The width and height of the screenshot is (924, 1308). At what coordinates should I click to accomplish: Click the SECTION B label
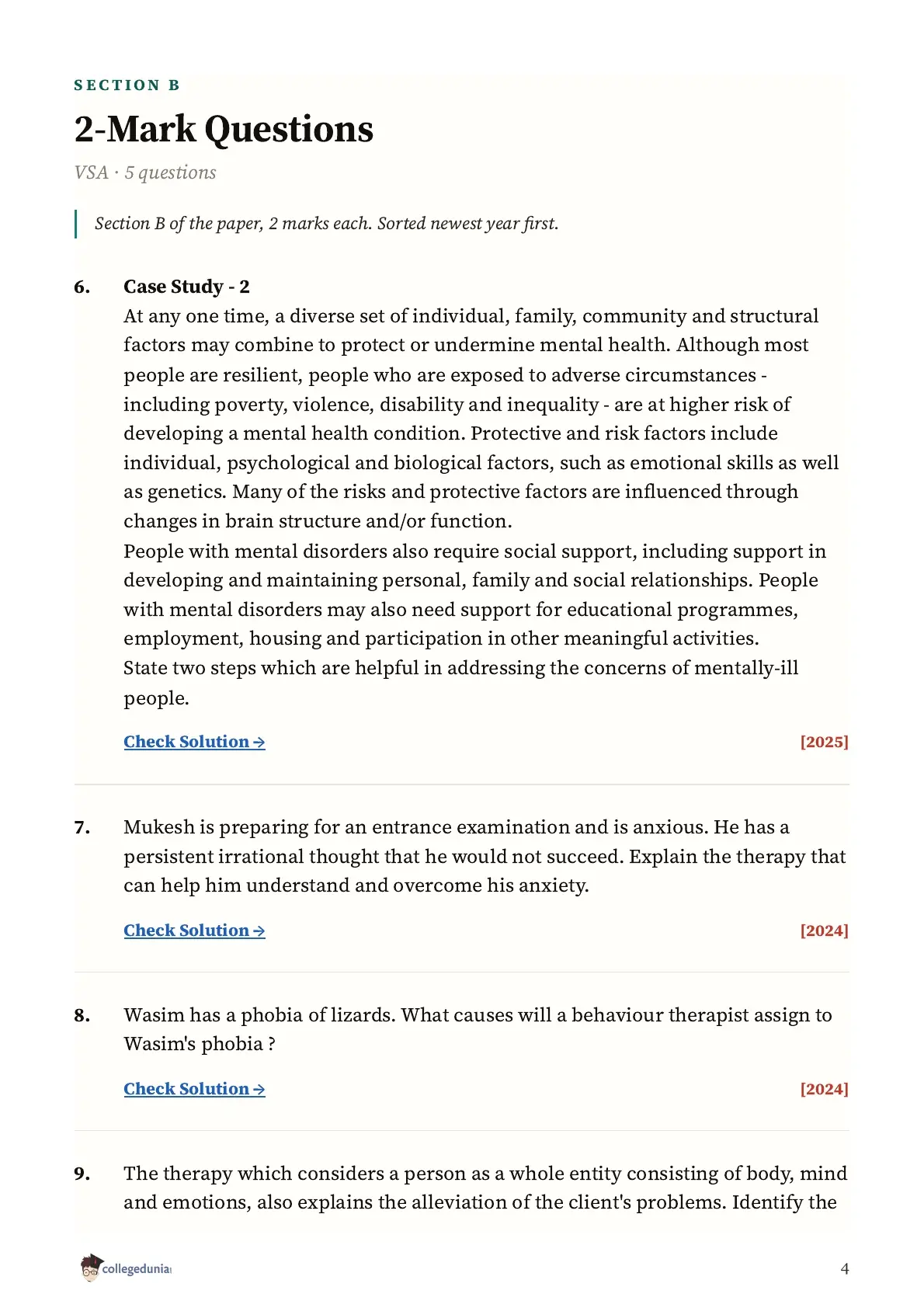coord(127,85)
